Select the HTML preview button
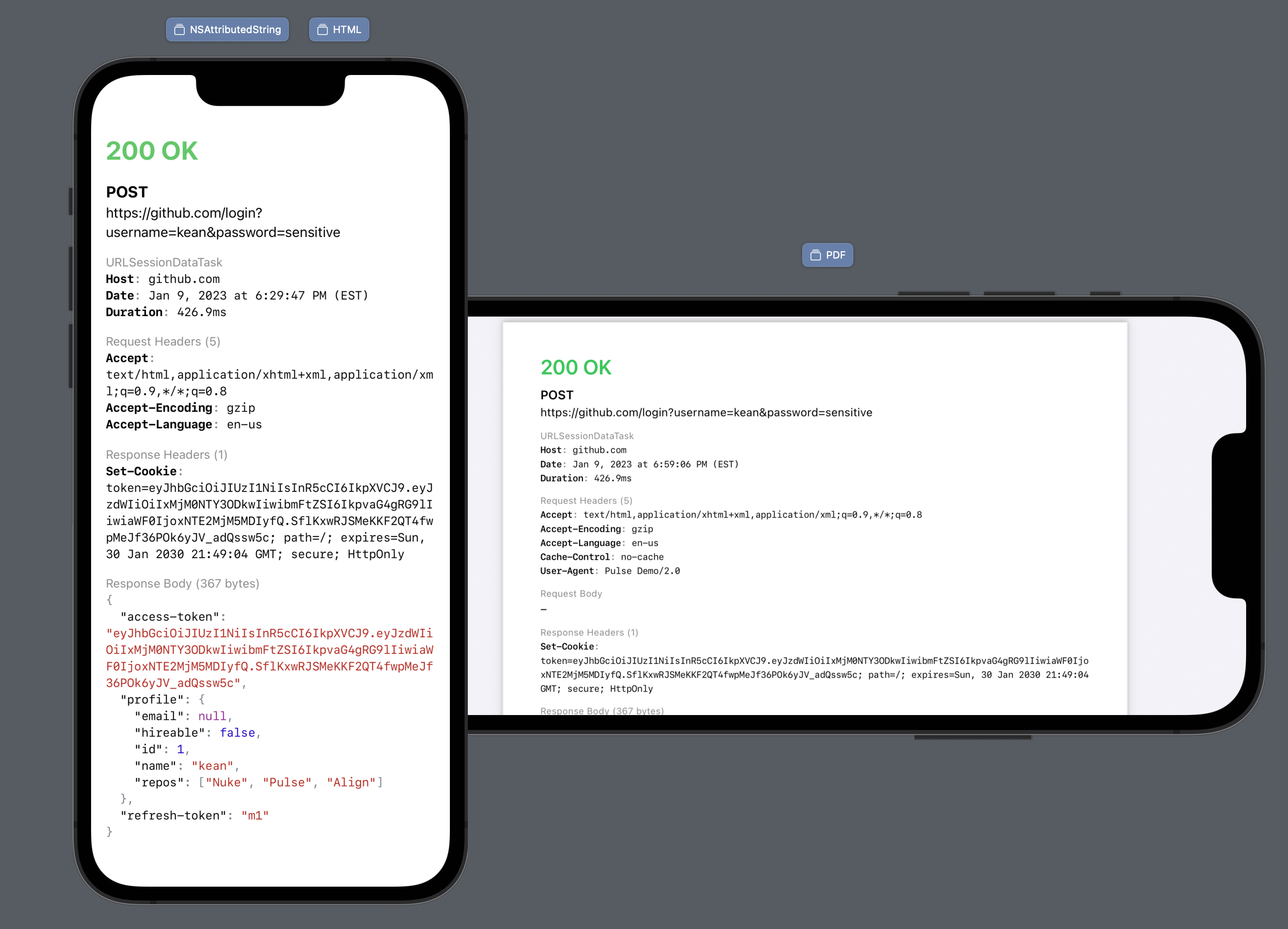 (x=339, y=29)
